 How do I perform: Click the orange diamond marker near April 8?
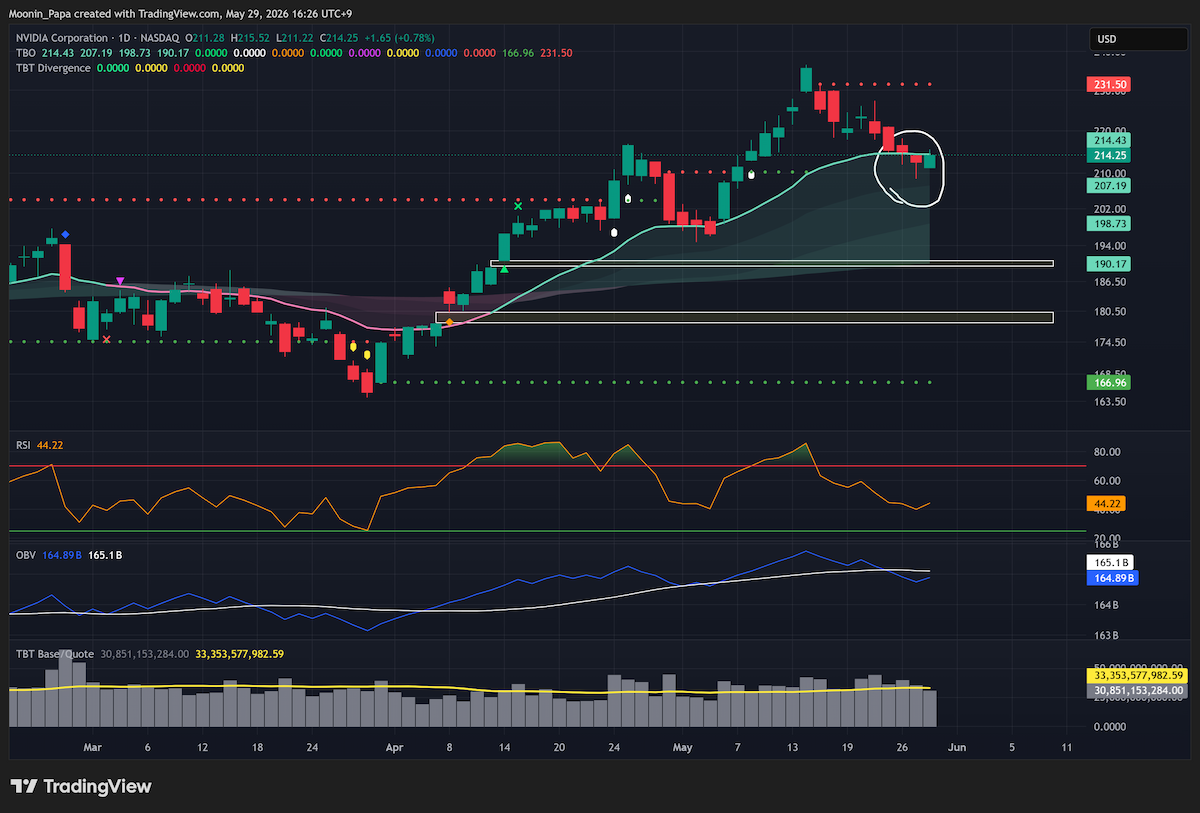point(449,322)
